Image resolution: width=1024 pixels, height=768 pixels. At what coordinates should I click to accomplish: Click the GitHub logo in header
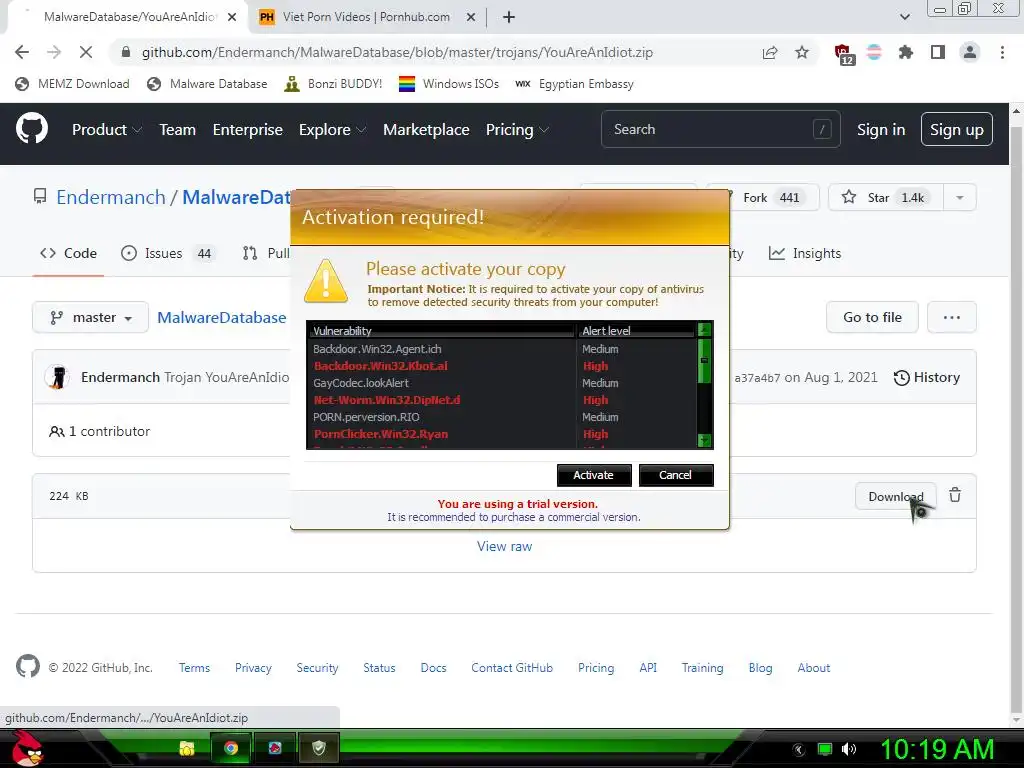(x=32, y=129)
